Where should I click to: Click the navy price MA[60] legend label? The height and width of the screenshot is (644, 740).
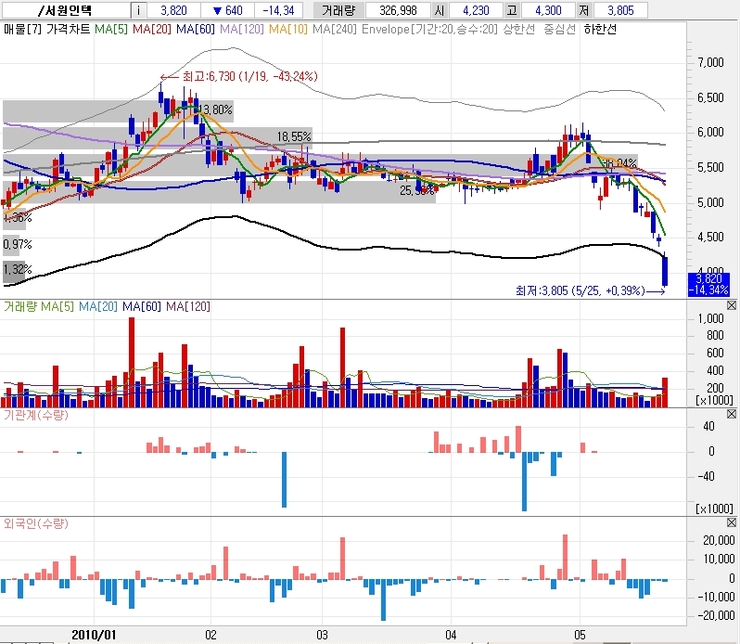195,29
